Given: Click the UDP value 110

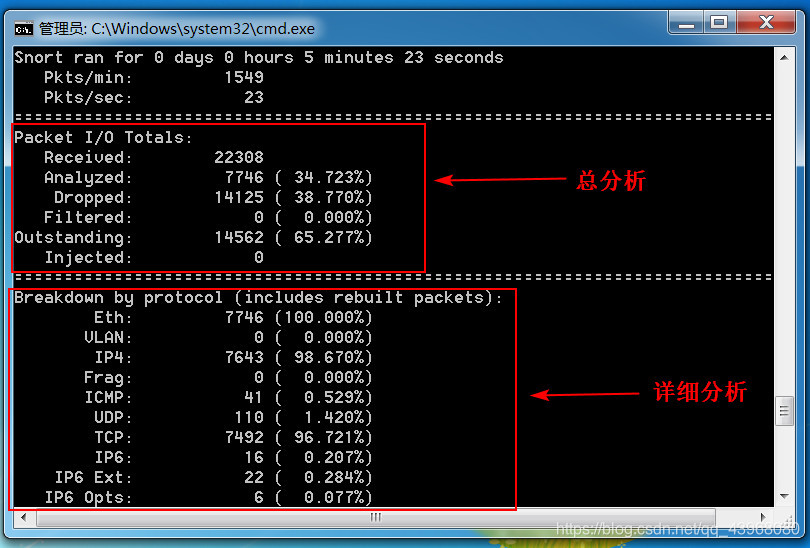Looking at the screenshot, I should pyautogui.click(x=248, y=417).
